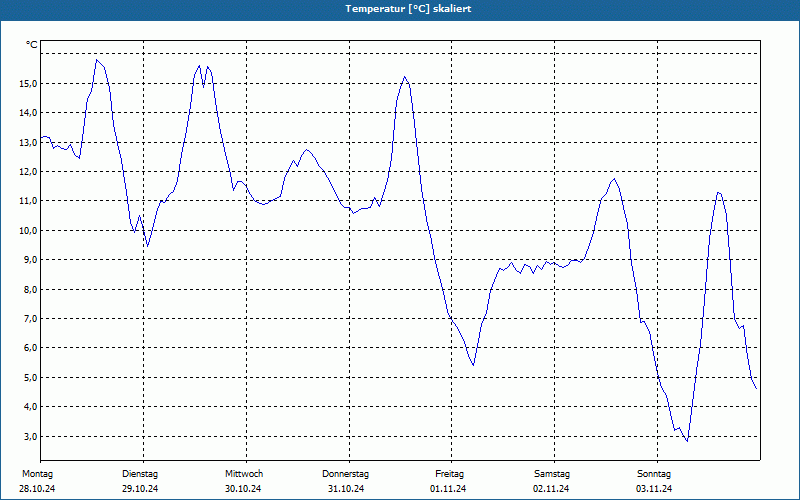This screenshot has height=500, width=800.
Task: Click the date 30.10.24
Action: pyautogui.click(x=243, y=489)
